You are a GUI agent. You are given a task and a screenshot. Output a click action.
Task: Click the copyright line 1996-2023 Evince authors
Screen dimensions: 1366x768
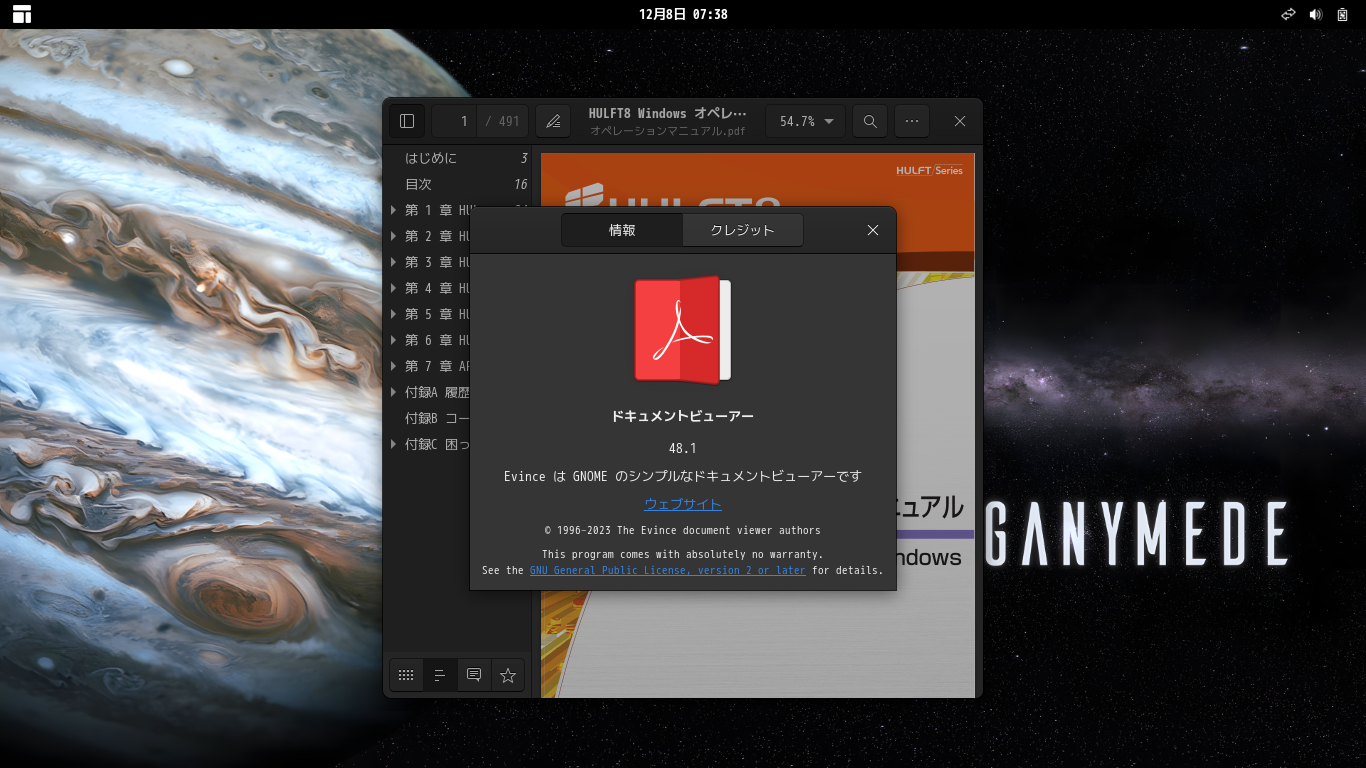(683, 530)
